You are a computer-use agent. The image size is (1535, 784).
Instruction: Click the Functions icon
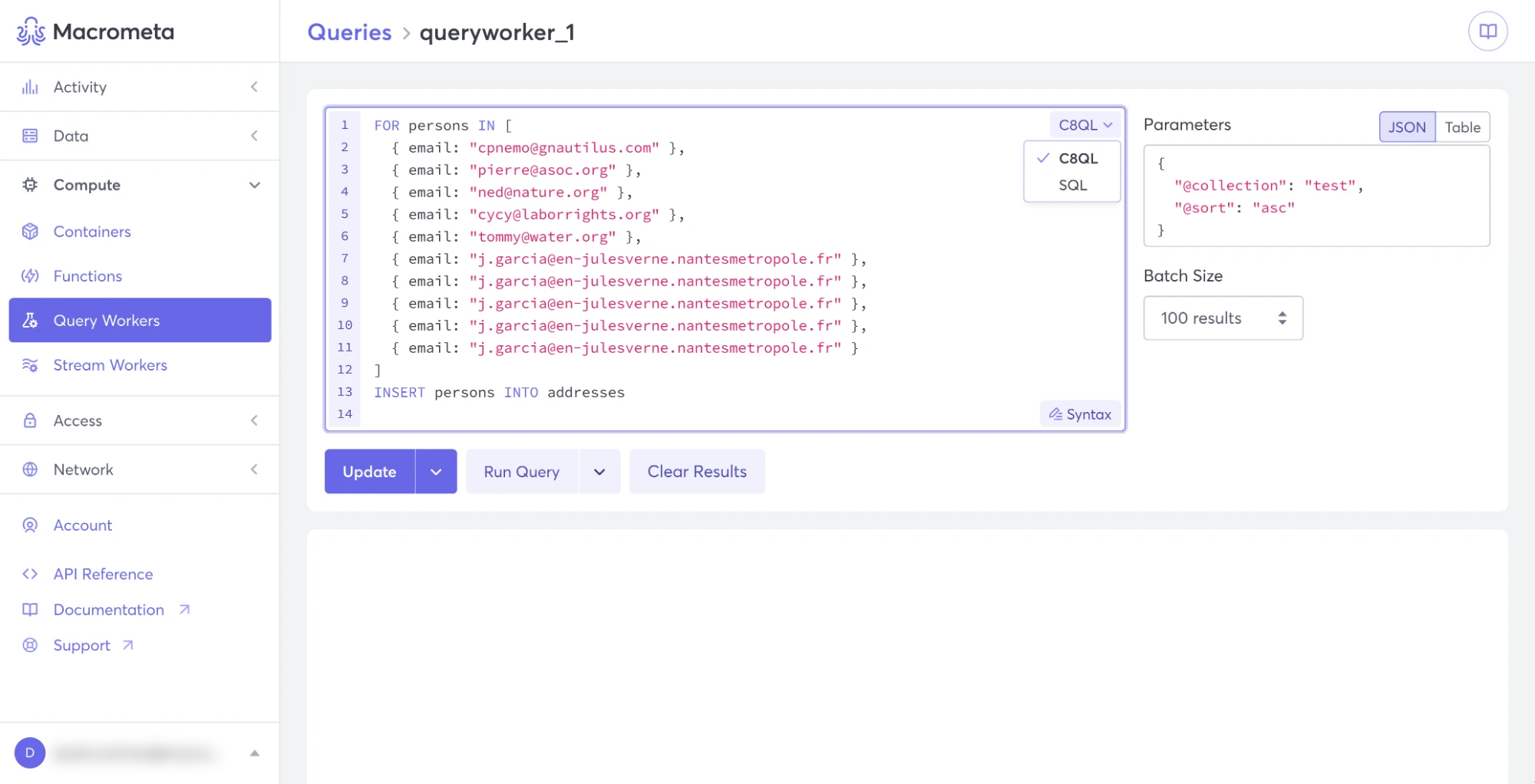point(30,276)
